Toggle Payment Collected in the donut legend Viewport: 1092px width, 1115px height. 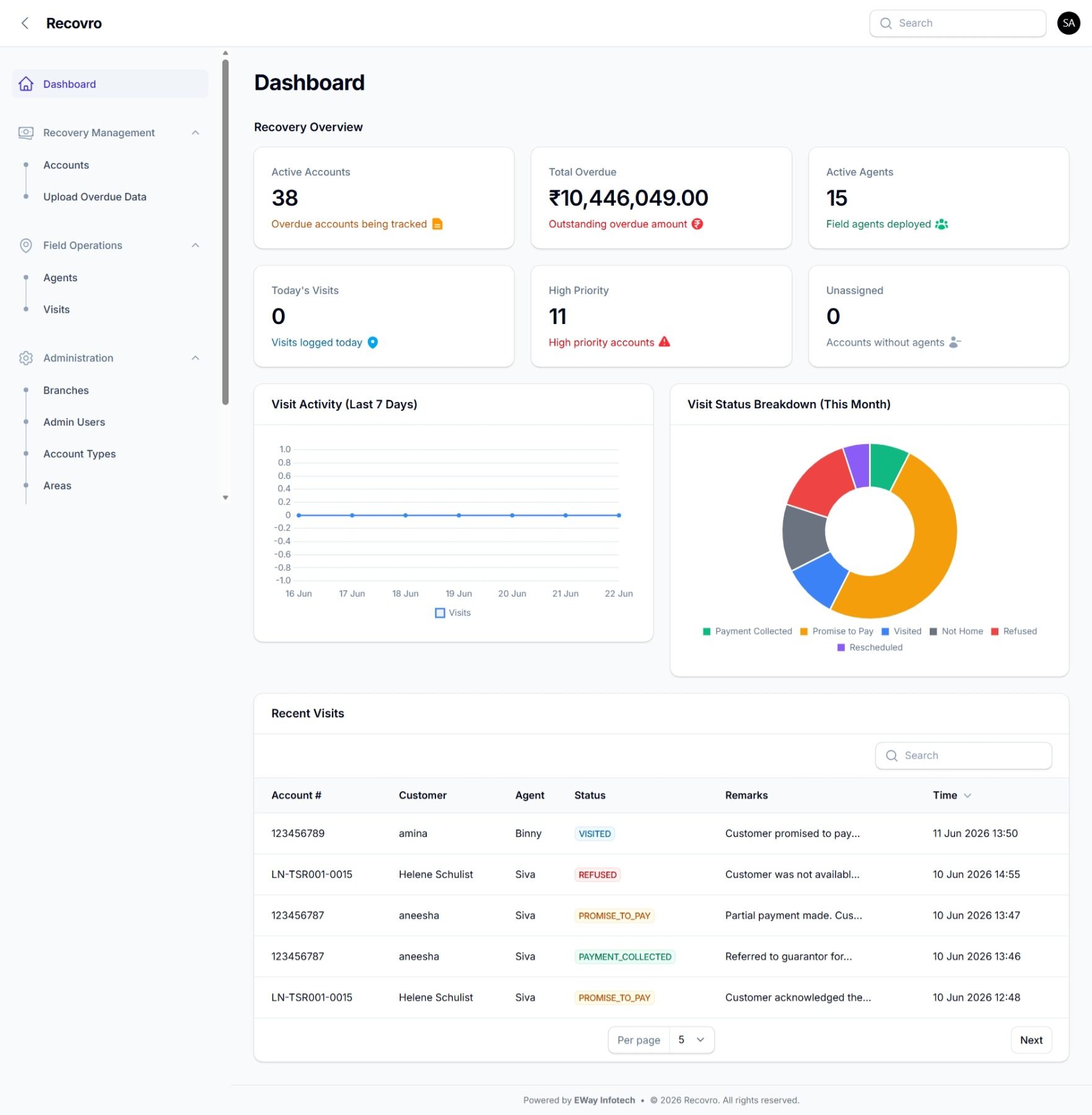(x=748, y=631)
